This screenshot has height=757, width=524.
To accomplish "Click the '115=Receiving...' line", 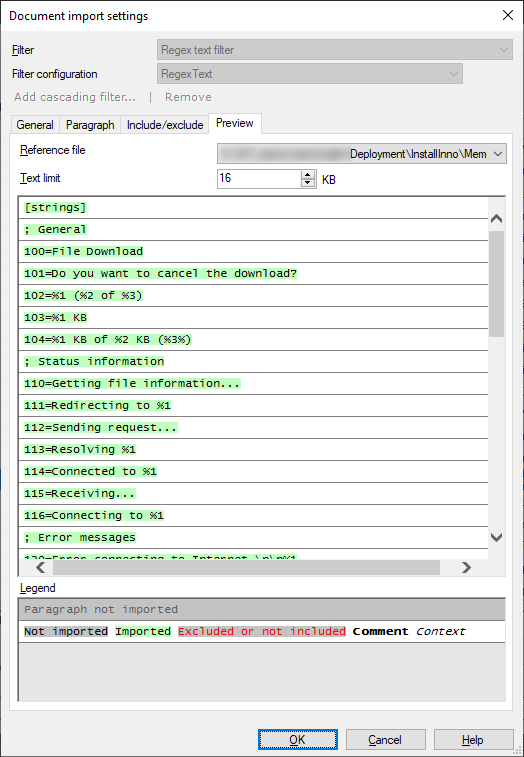I will tap(254, 493).
